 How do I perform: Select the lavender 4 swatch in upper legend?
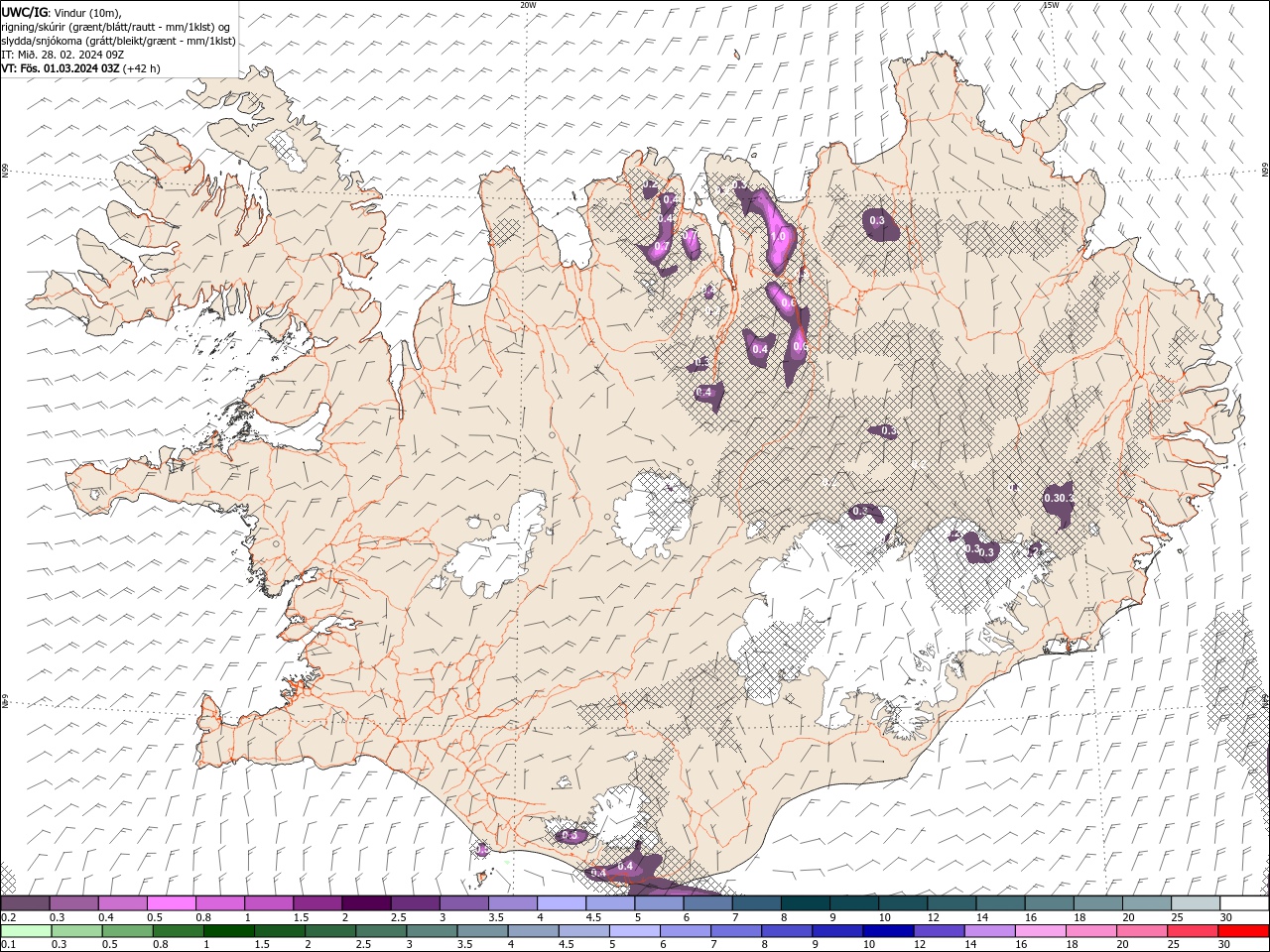[561, 903]
